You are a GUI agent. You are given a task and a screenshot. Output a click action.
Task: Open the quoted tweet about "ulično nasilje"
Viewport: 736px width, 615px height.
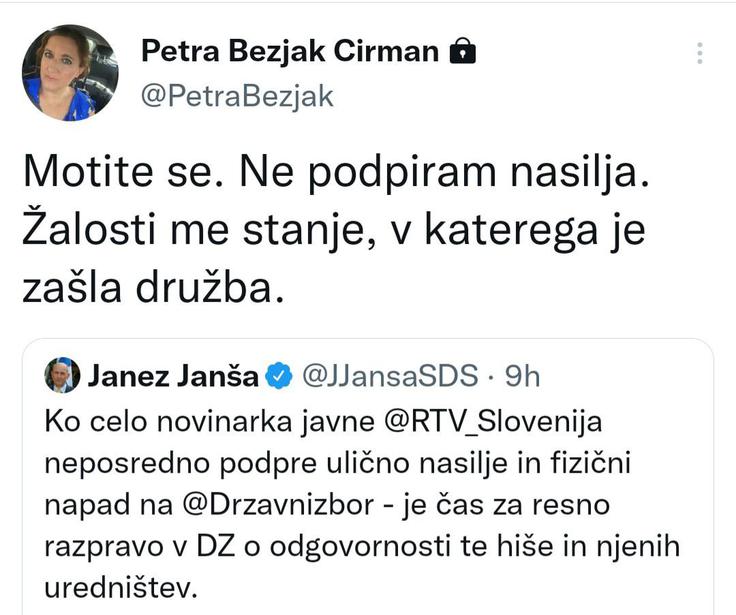click(368, 477)
